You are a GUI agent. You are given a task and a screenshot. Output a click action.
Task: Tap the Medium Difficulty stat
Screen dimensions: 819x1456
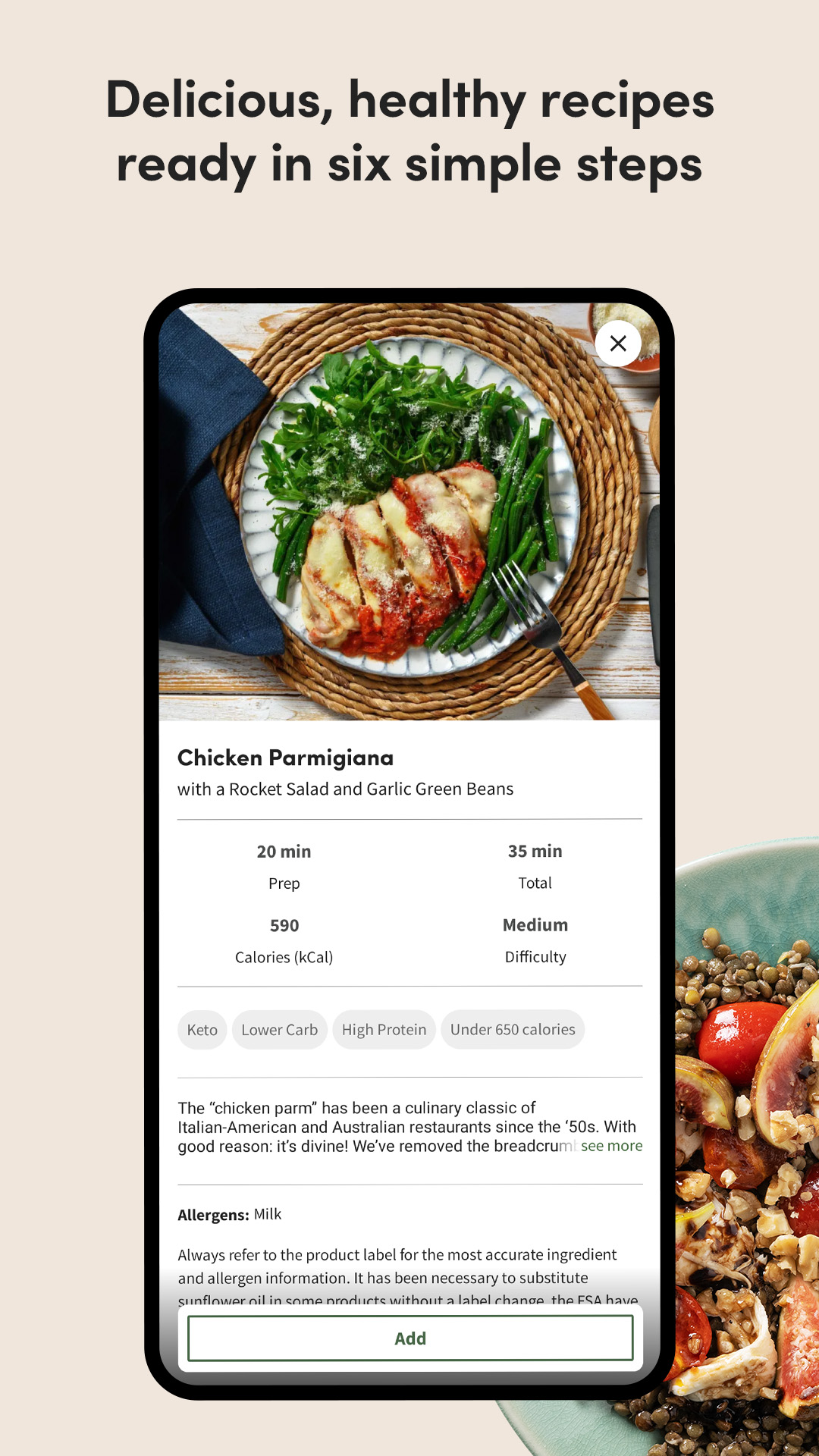click(x=535, y=941)
